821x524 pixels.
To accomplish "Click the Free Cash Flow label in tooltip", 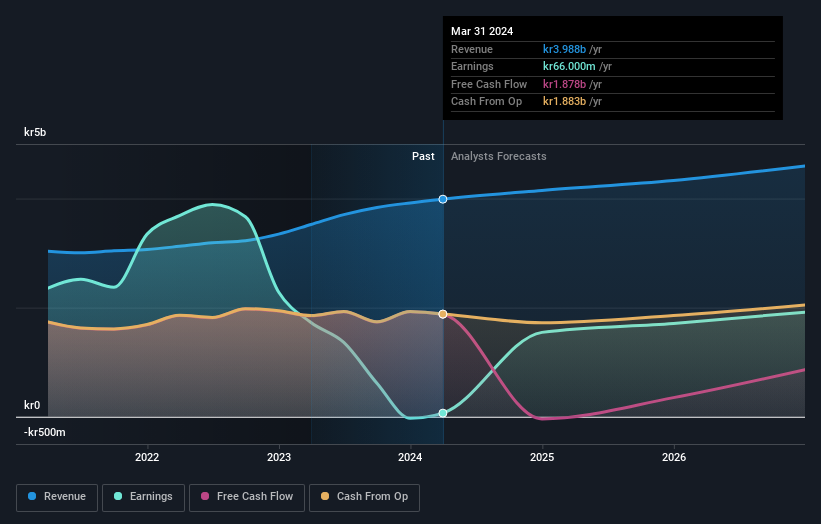I will pyautogui.click(x=489, y=84).
